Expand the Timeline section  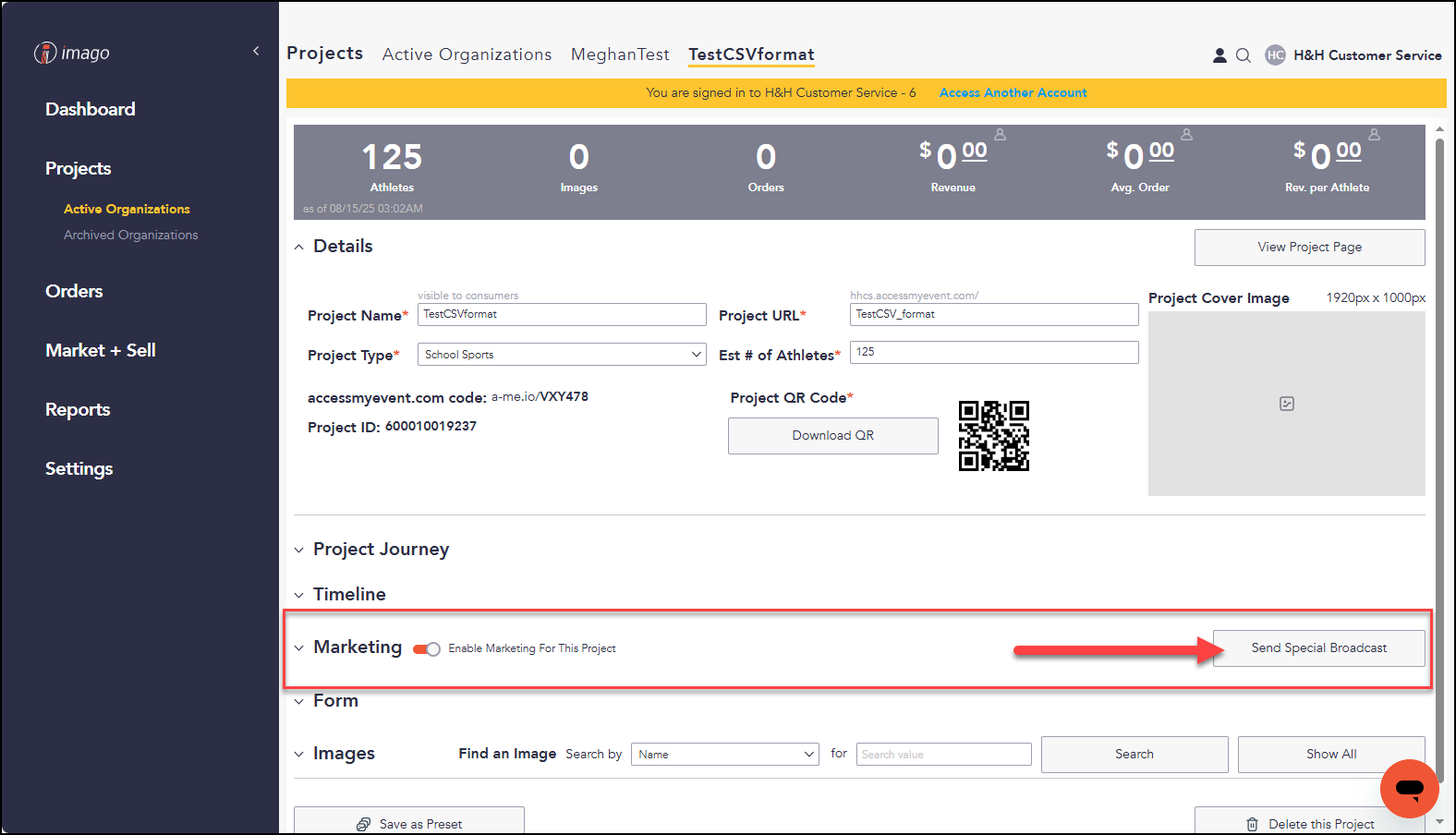(x=298, y=595)
